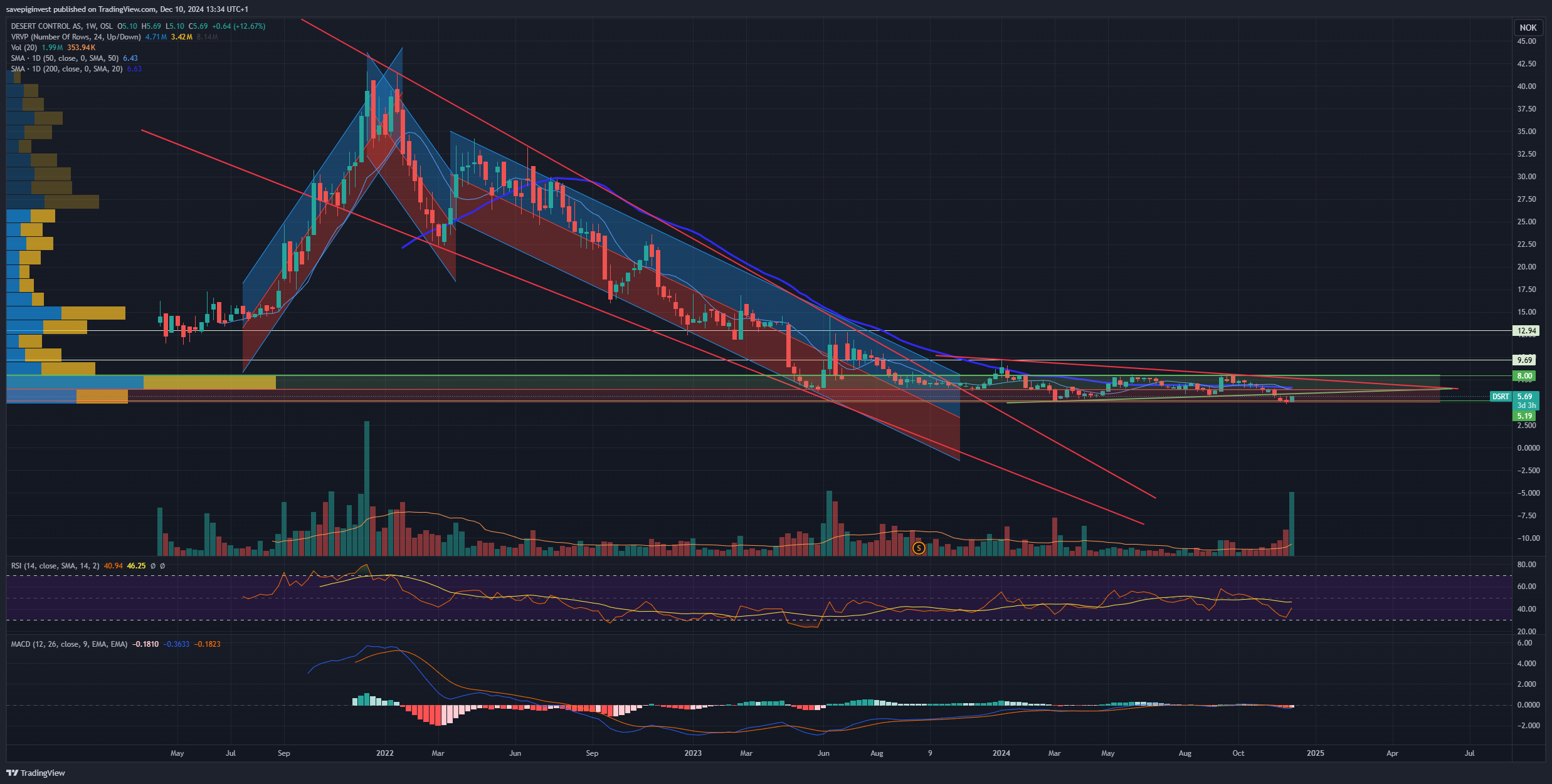
Task: Click the 5.69 current price countdown label
Action: (1525, 400)
